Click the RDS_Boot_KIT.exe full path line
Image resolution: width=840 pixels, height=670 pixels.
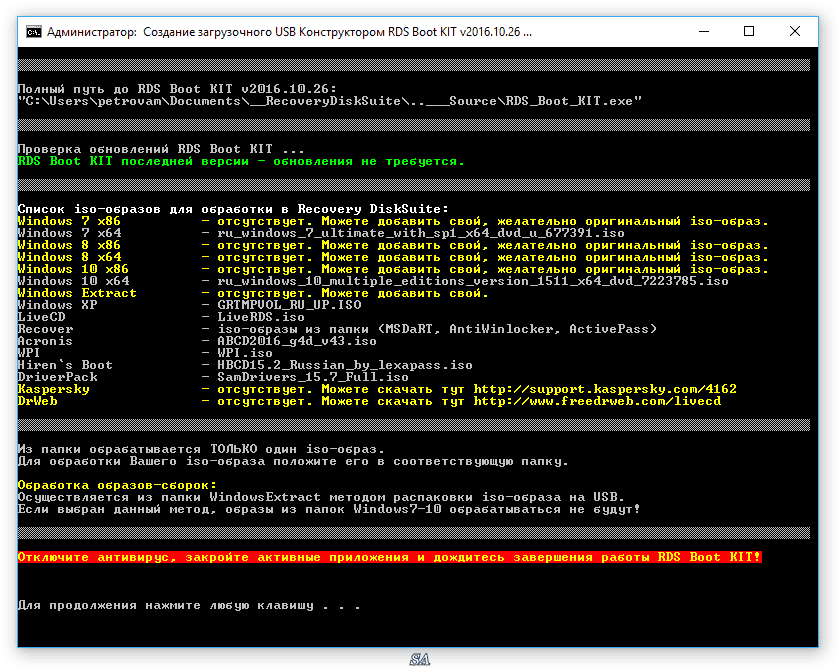329,101
